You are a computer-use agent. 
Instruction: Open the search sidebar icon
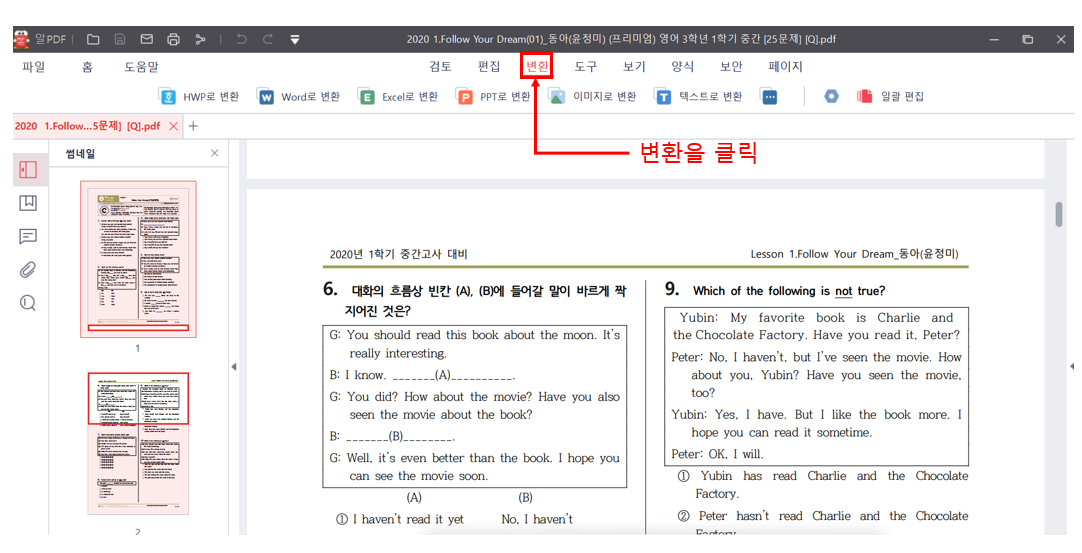point(28,303)
